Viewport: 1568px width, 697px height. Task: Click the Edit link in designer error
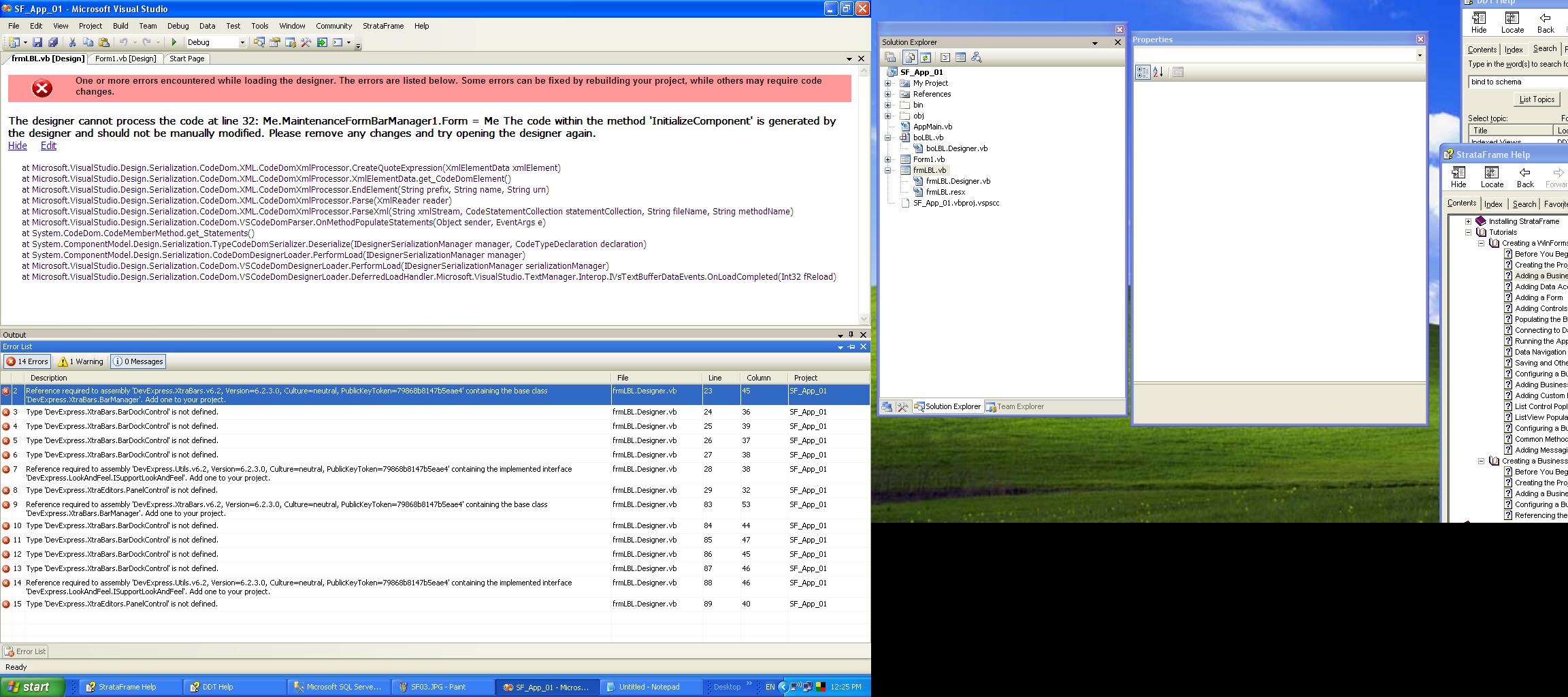pos(48,146)
